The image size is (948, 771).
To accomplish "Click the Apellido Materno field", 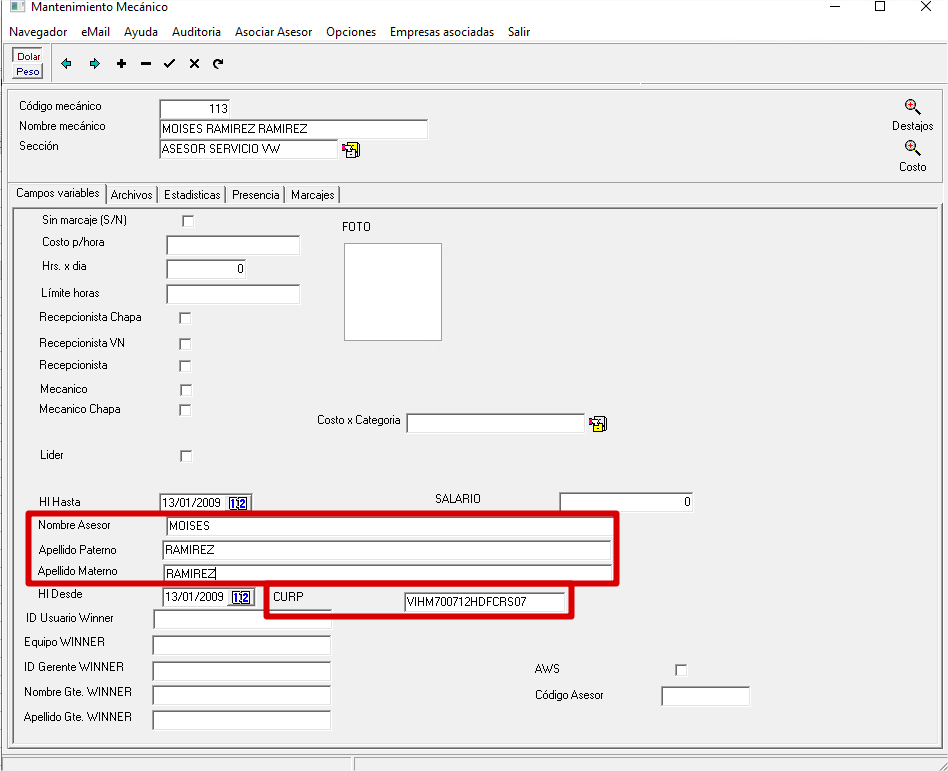I will tap(388, 573).
